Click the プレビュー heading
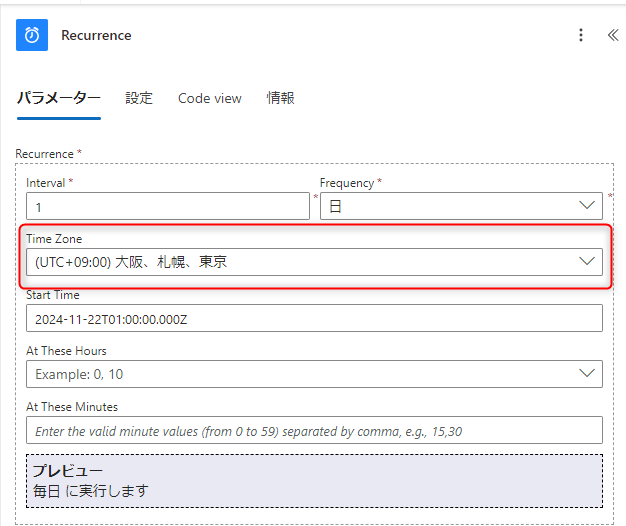Screen dimensions: 626x526 coord(68,471)
